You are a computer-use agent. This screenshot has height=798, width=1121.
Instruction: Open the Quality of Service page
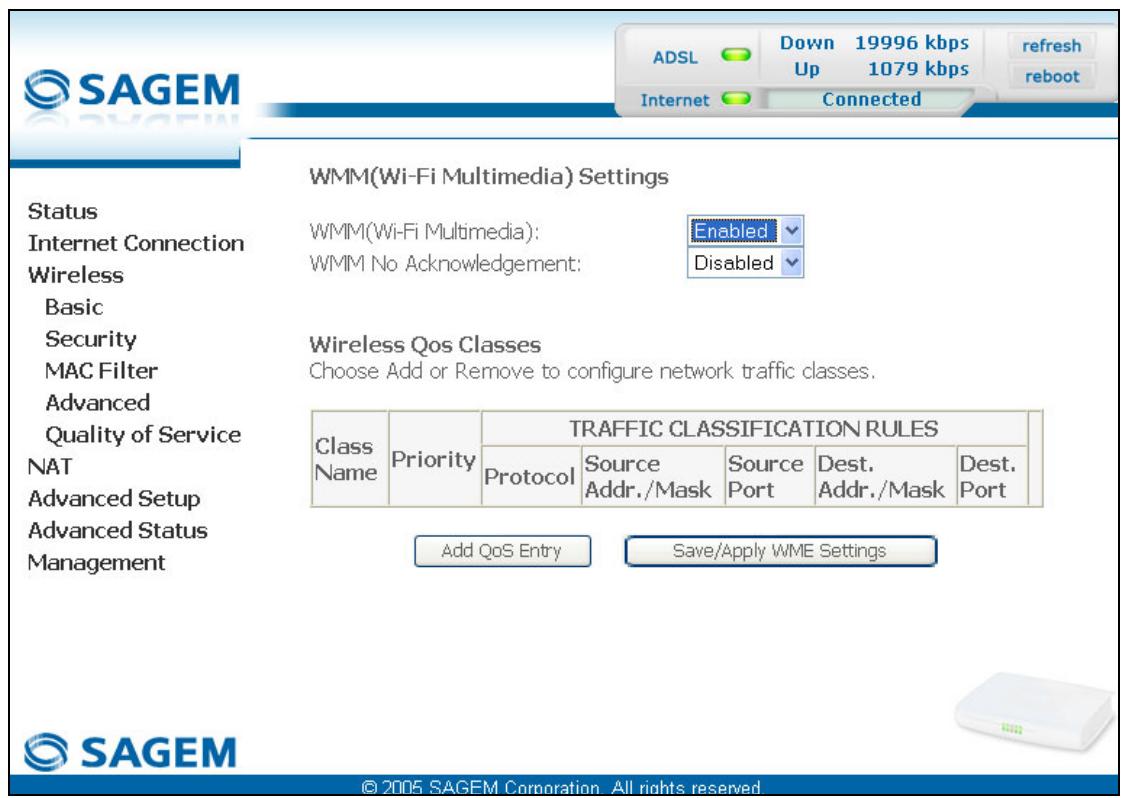click(x=142, y=435)
